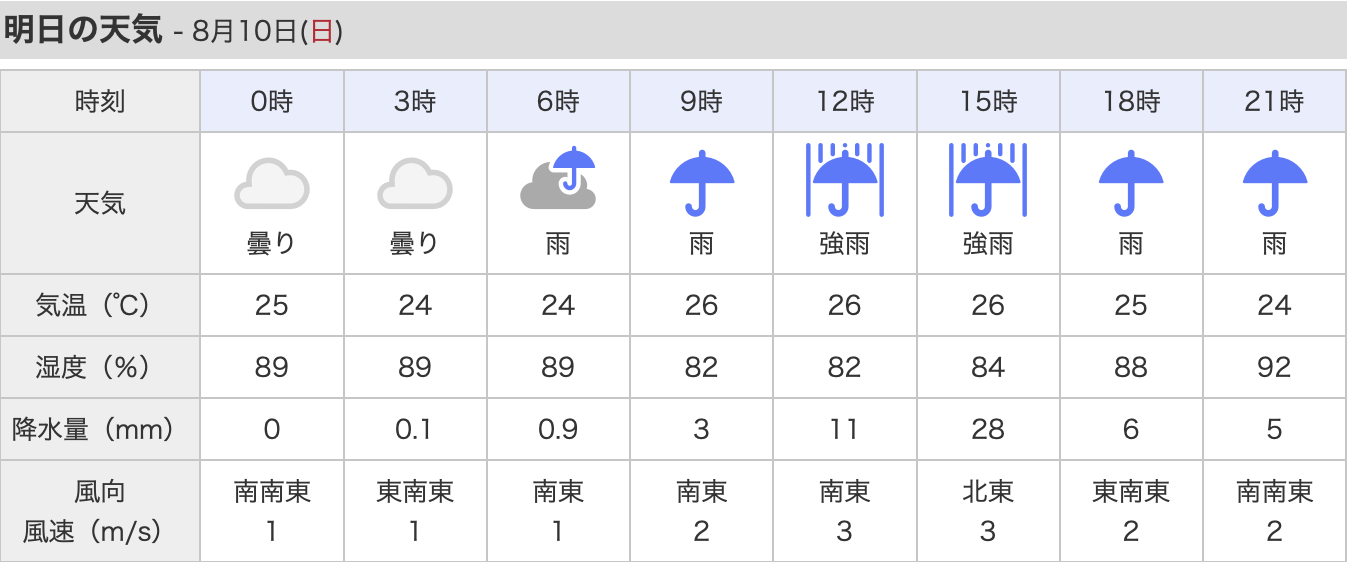1347x562 pixels.
Task: Click the 28 precipitation value at 15時
Action: click(x=988, y=430)
